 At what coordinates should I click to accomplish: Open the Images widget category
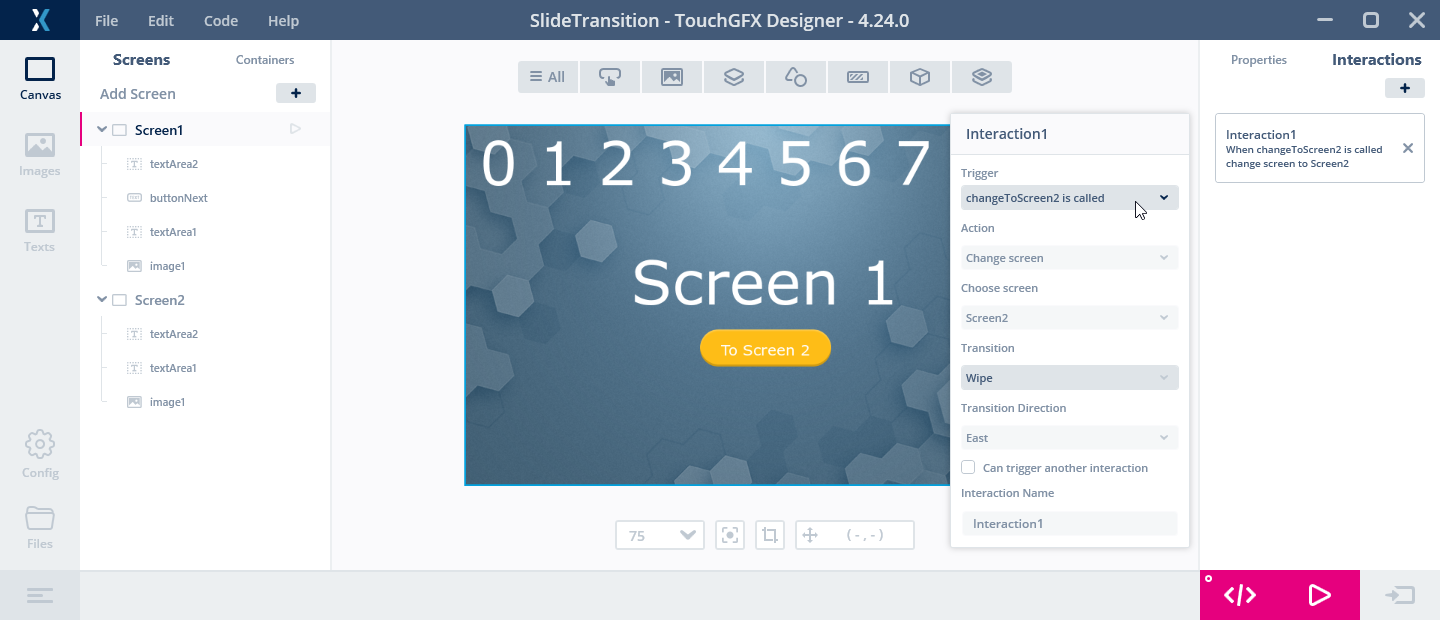672,77
